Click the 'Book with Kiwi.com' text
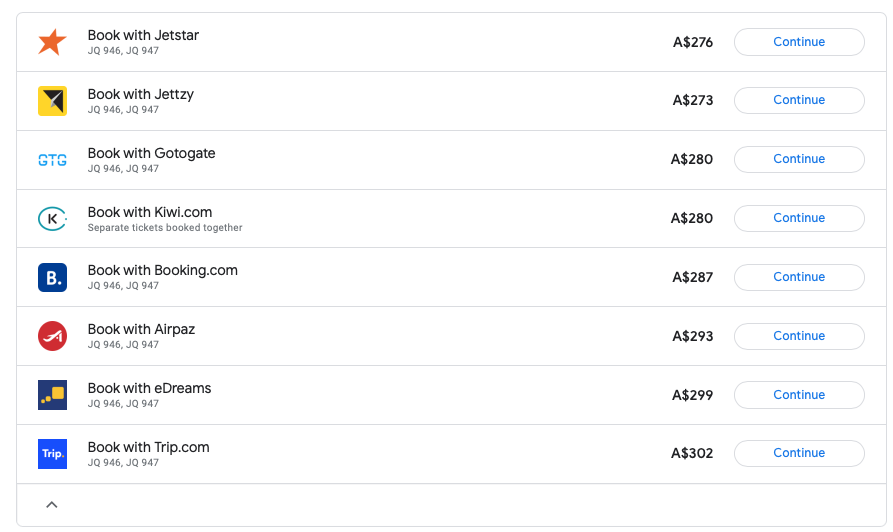The height and width of the screenshot is (532, 893). [150, 212]
